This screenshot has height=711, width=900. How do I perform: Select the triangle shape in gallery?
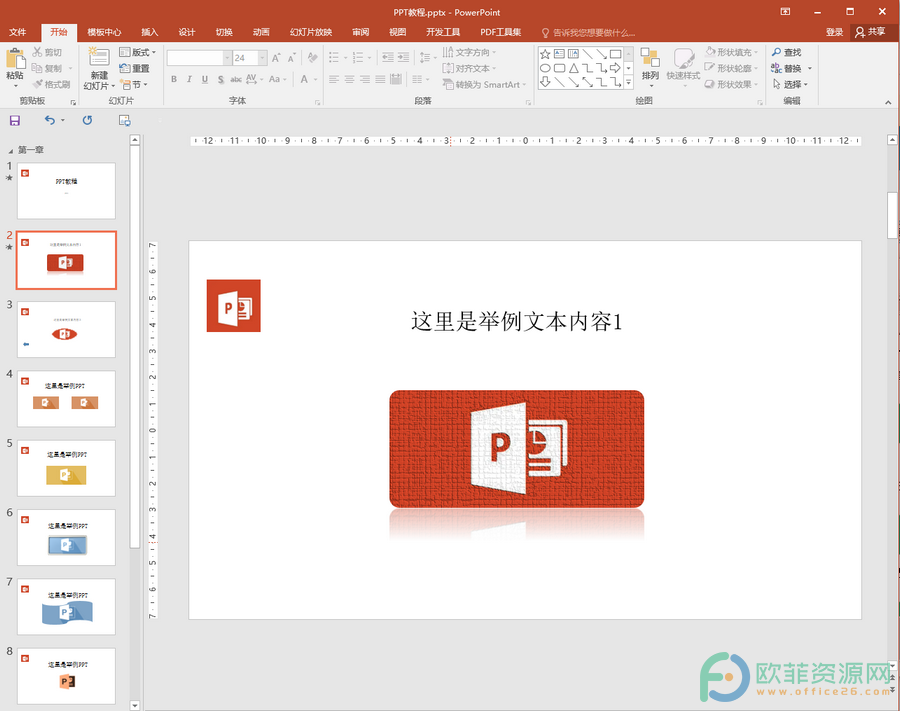(x=573, y=68)
